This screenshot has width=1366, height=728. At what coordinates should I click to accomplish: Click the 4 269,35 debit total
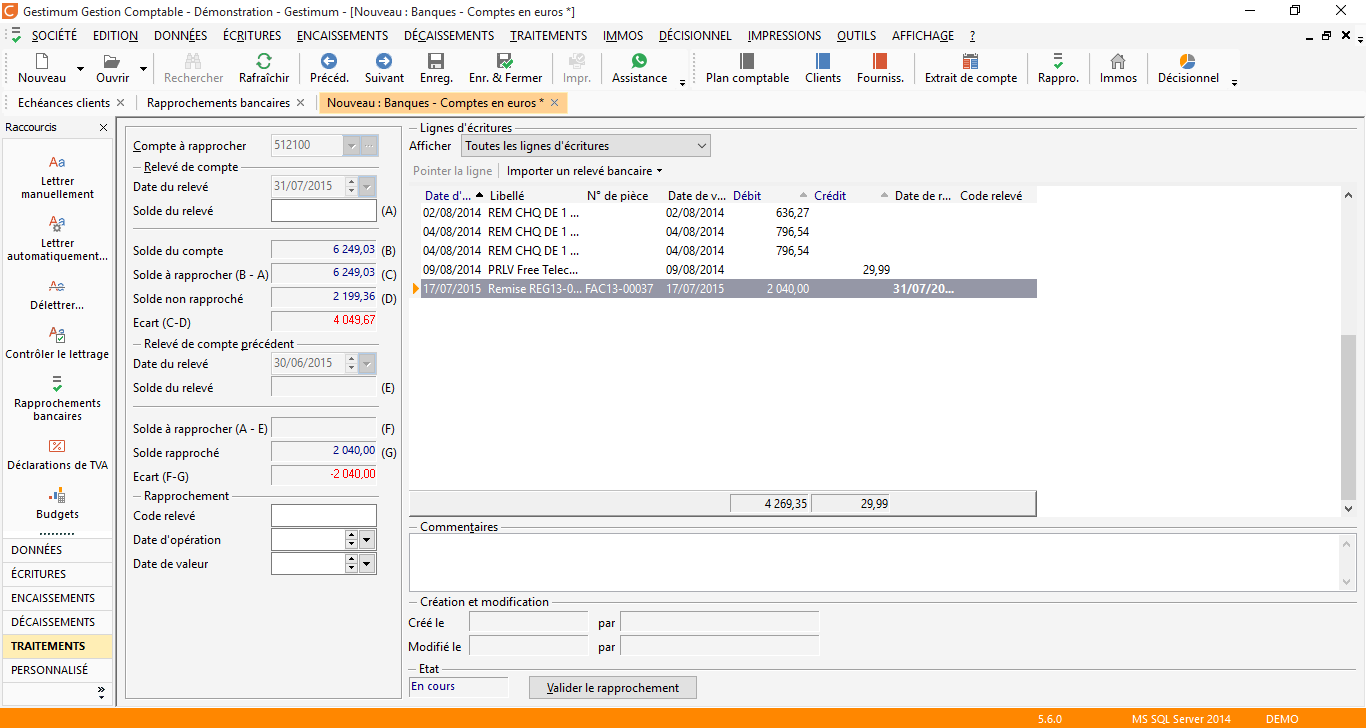pos(771,504)
